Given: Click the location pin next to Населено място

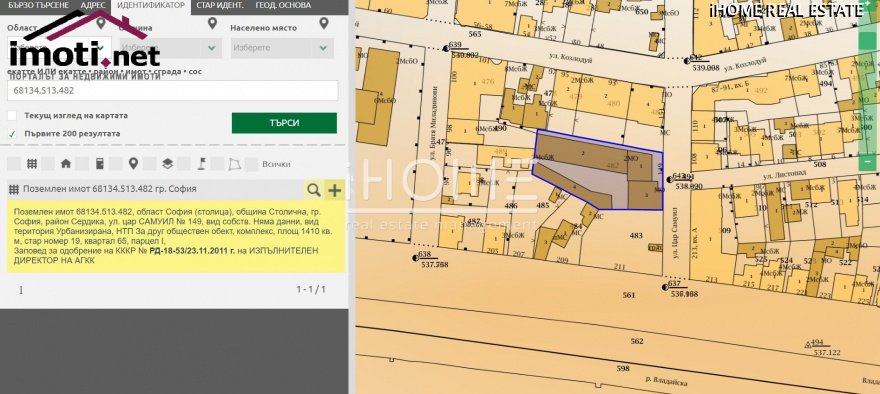Looking at the screenshot, I should [324, 23].
